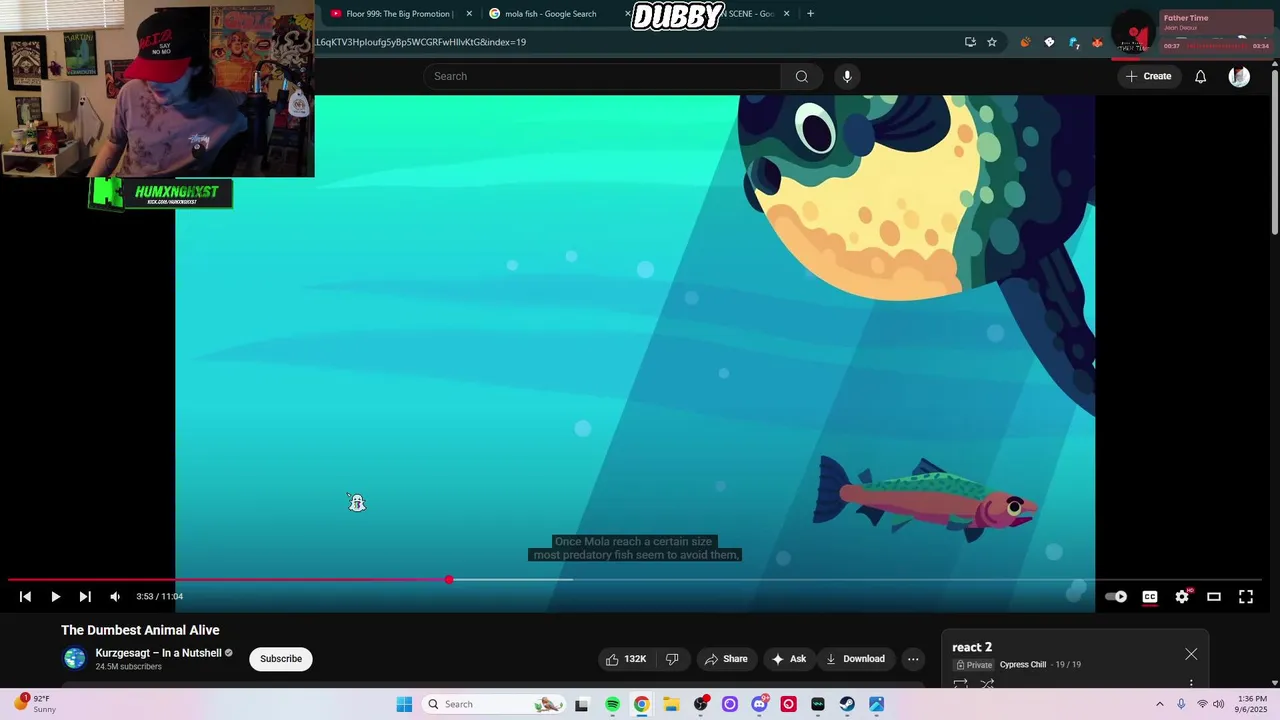Open Kurzgesagt channel avatar
This screenshot has width=1280, height=720.
tap(75, 658)
